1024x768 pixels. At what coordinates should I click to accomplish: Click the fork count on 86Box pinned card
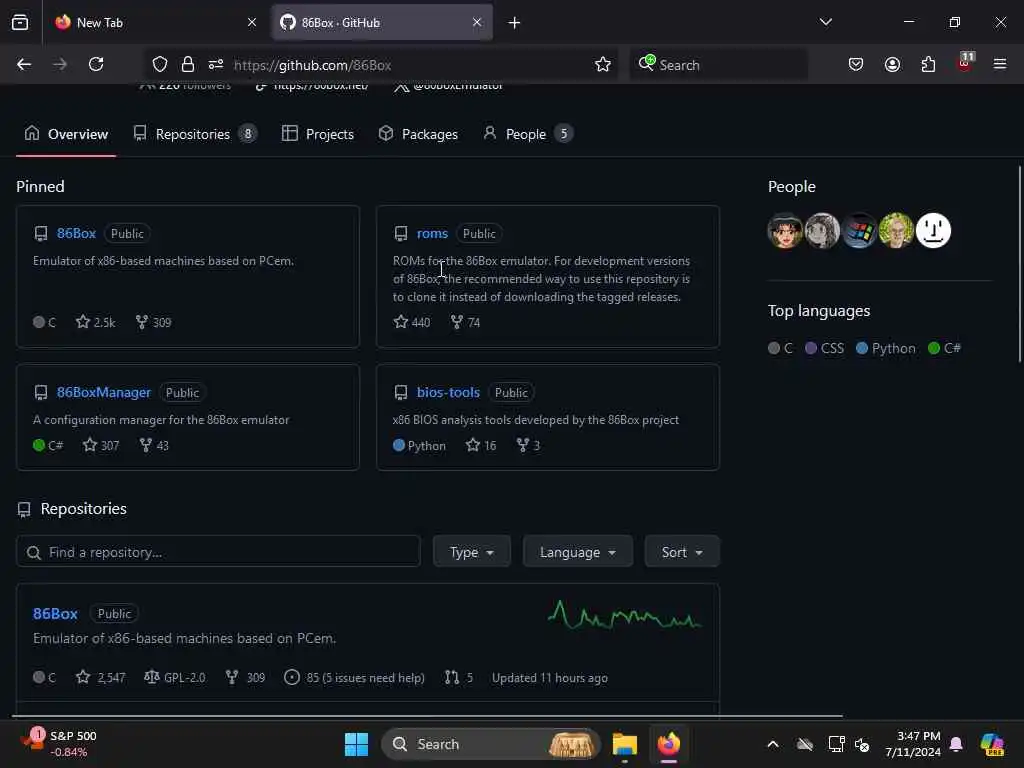coord(153,322)
